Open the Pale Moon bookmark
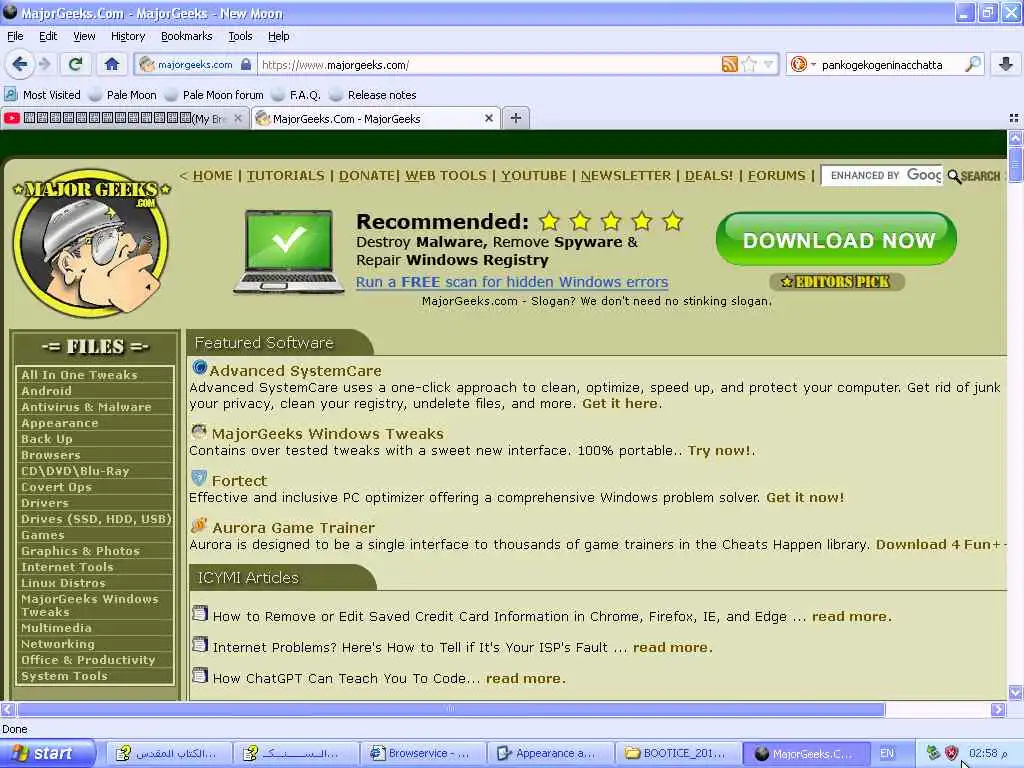This screenshot has width=1024, height=768. click(123, 95)
